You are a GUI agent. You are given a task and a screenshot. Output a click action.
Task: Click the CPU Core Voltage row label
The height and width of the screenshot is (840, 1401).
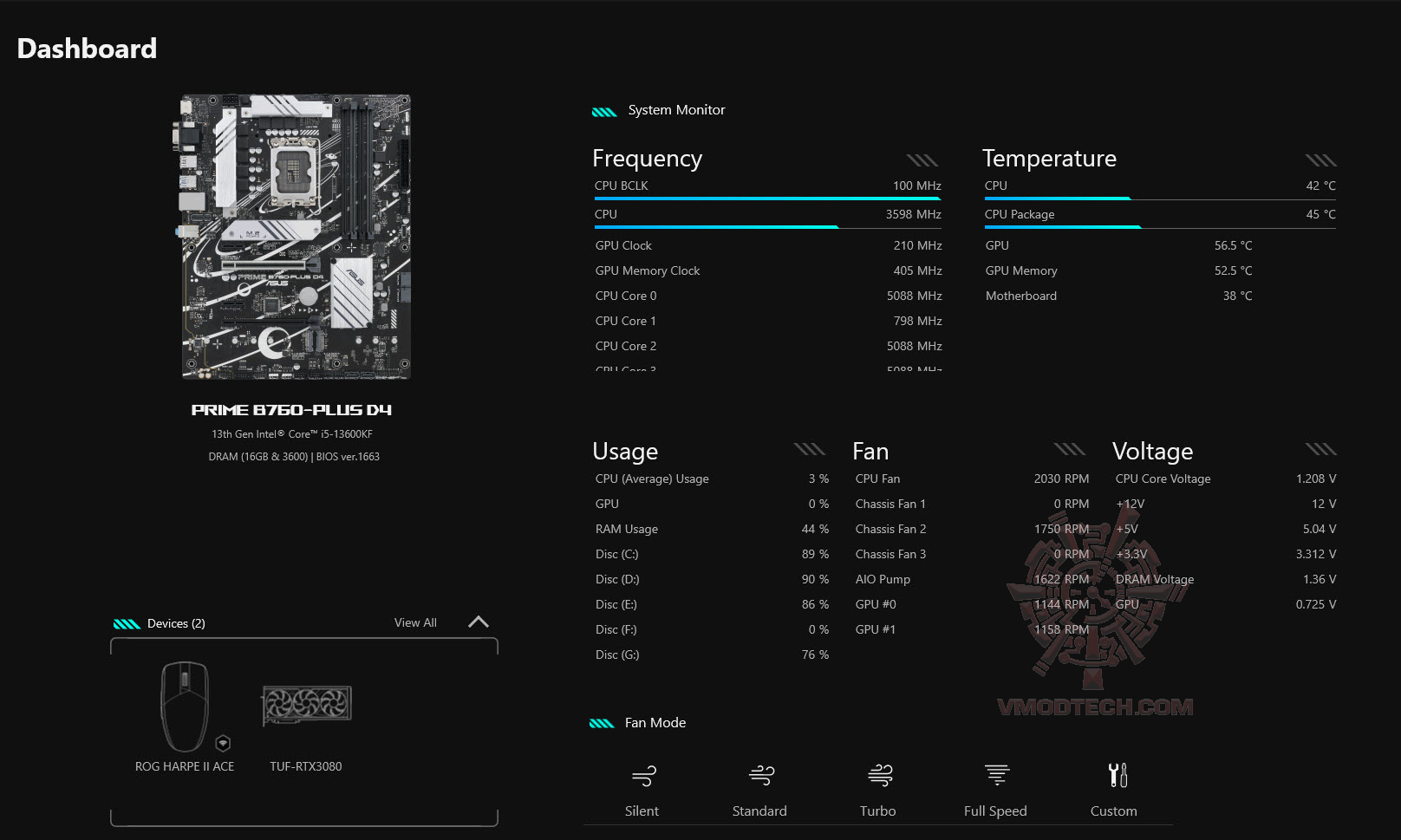click(x=1163, y=479)
